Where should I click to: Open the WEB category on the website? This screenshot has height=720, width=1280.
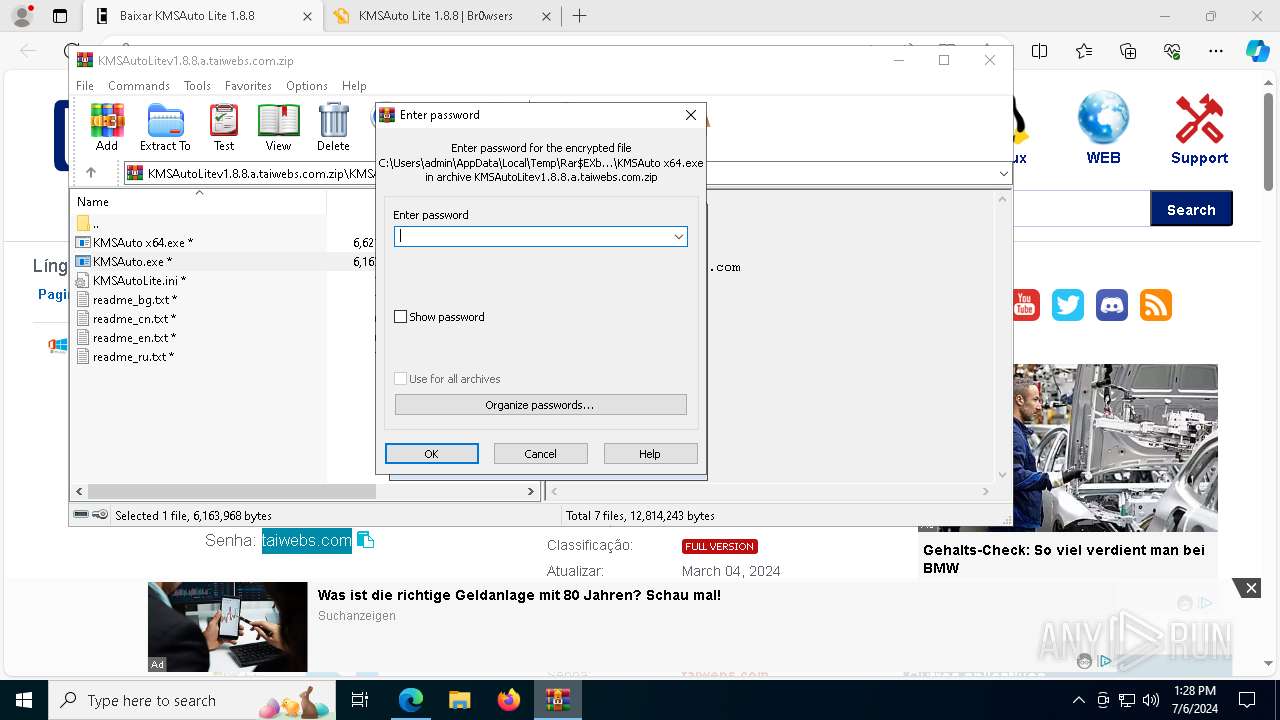tap(1103, 128)
